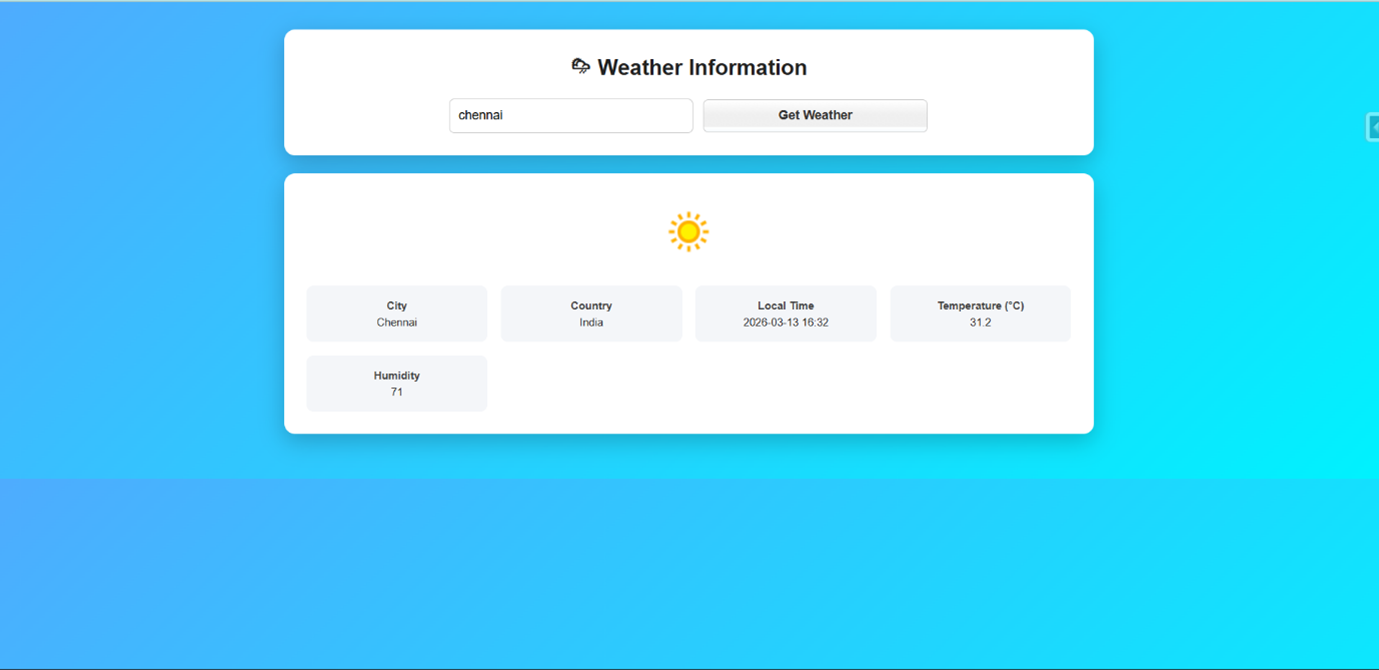Click inside the city name input field

570,115
